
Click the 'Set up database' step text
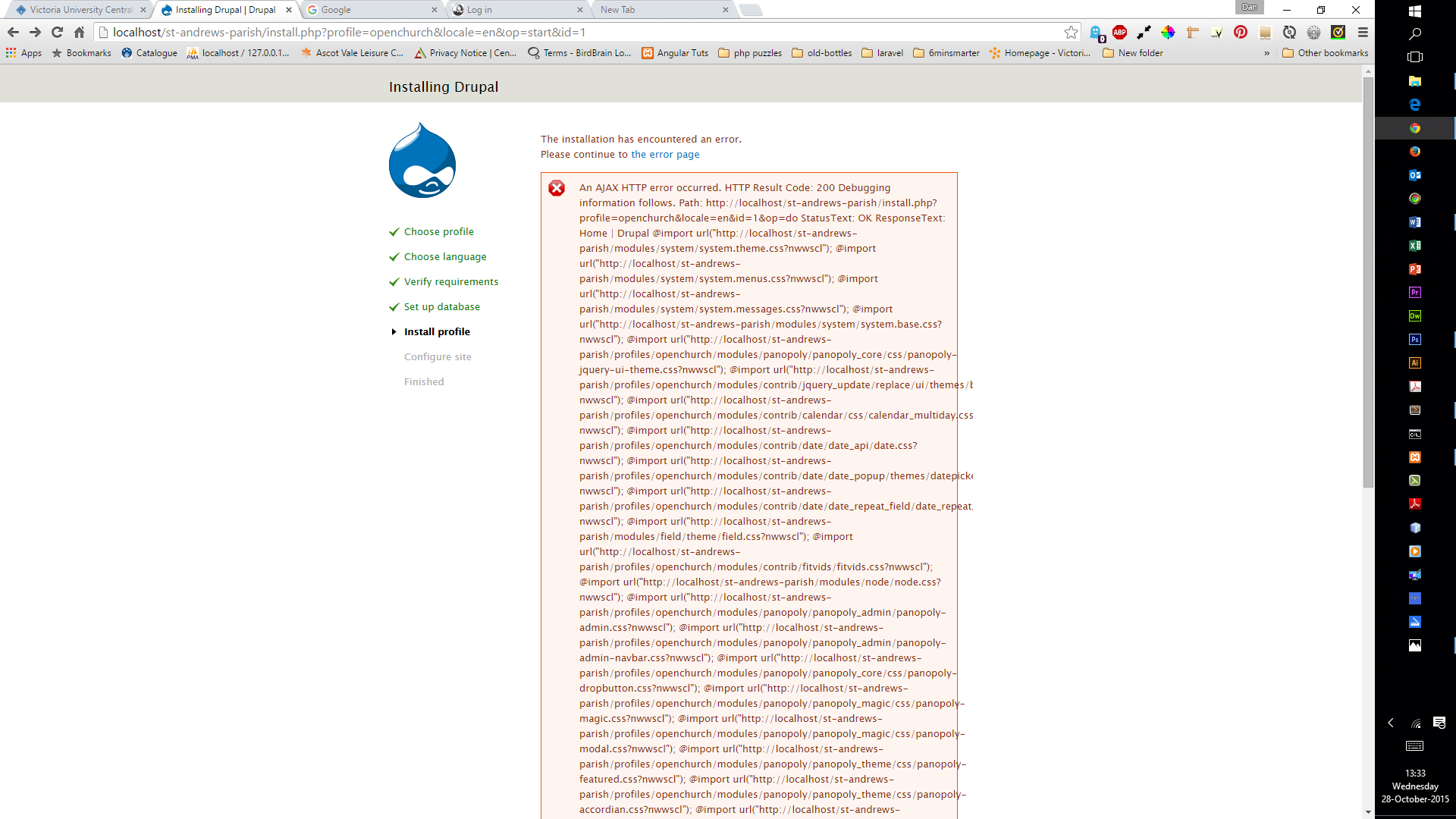coord(442,307)
